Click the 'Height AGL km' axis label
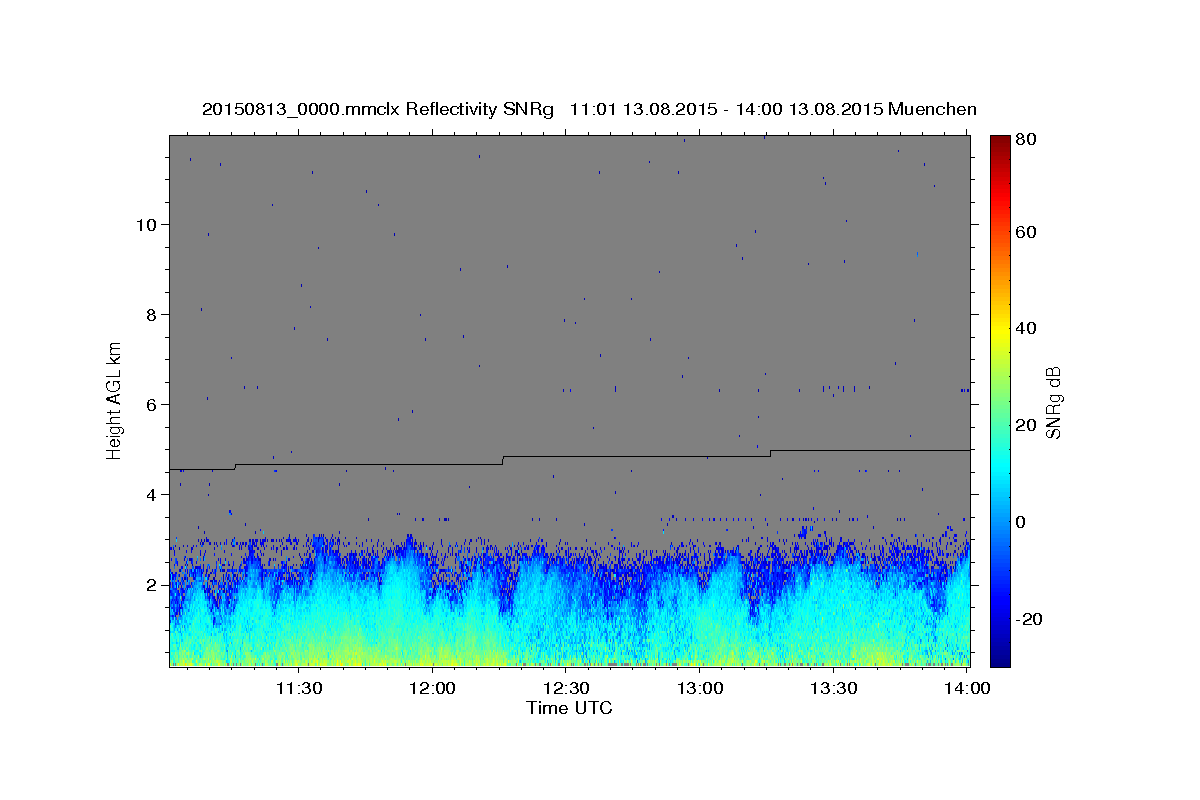 [114, 400]
